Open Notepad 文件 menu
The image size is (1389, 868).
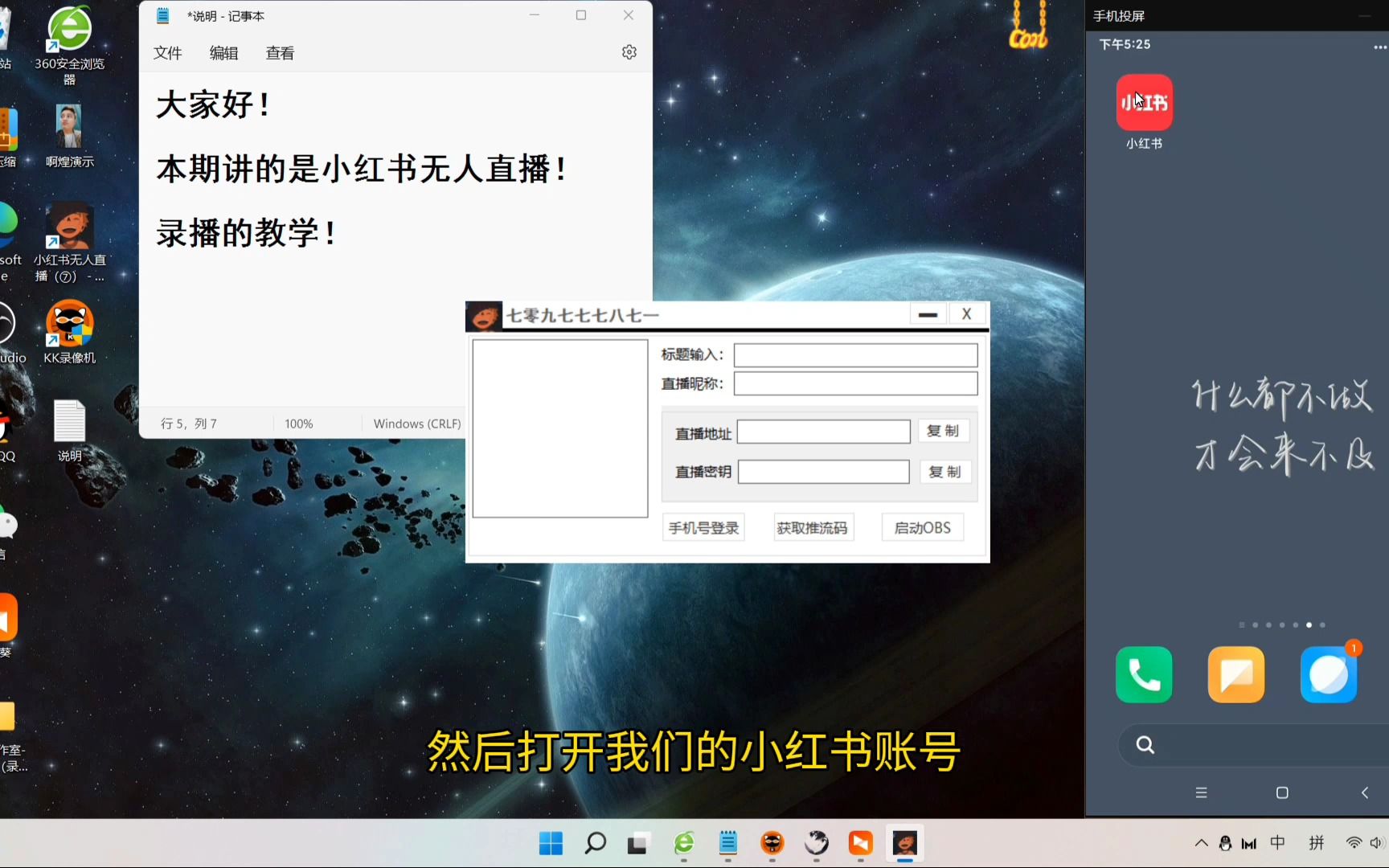pos(168,53)
